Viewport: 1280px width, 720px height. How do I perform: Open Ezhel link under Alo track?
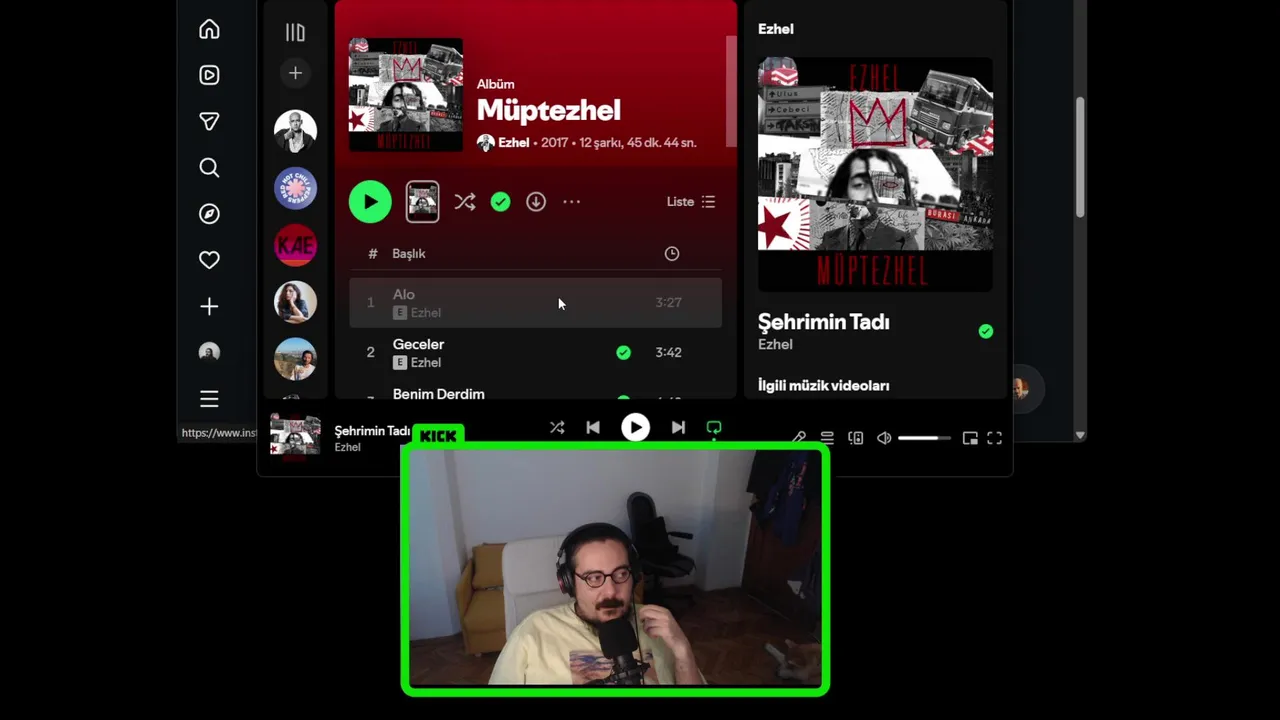tap(426, 313)
